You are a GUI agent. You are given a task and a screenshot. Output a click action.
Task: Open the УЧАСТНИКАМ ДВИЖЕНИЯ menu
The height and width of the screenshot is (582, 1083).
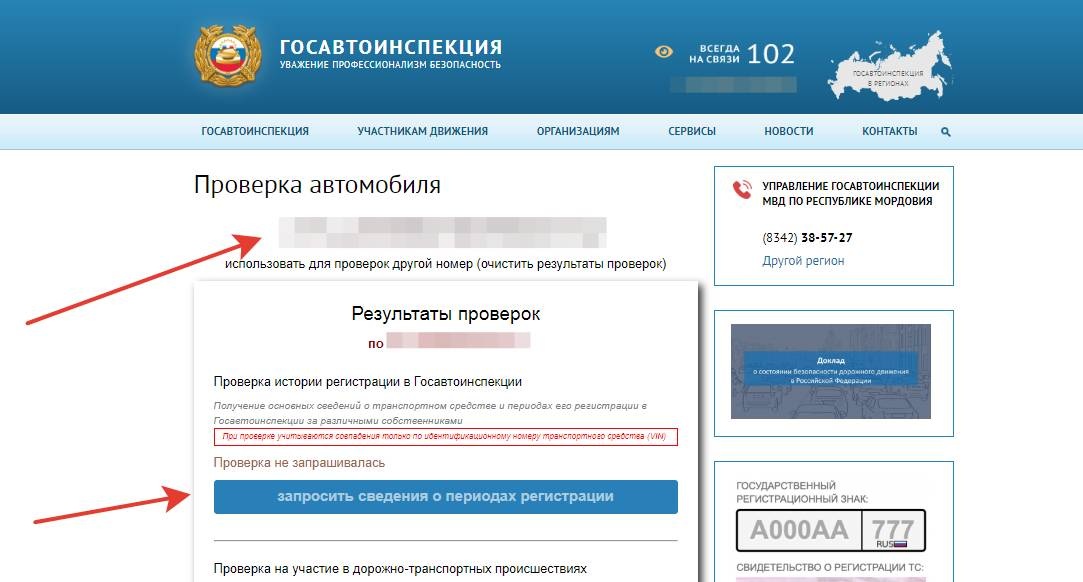422,131
